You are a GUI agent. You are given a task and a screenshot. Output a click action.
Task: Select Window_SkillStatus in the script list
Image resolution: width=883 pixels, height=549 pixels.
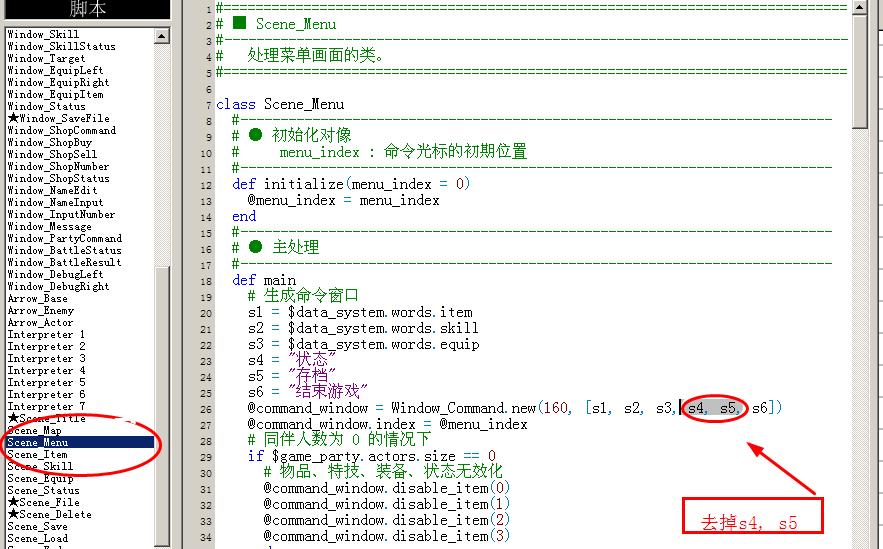pos(61,47)
